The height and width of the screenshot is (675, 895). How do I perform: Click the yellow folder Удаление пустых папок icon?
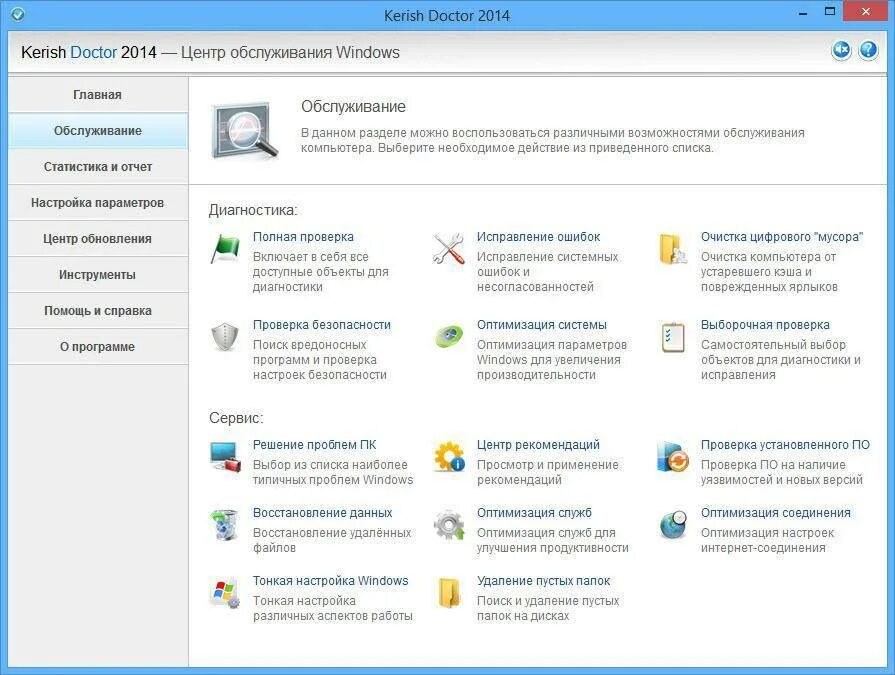449,592
